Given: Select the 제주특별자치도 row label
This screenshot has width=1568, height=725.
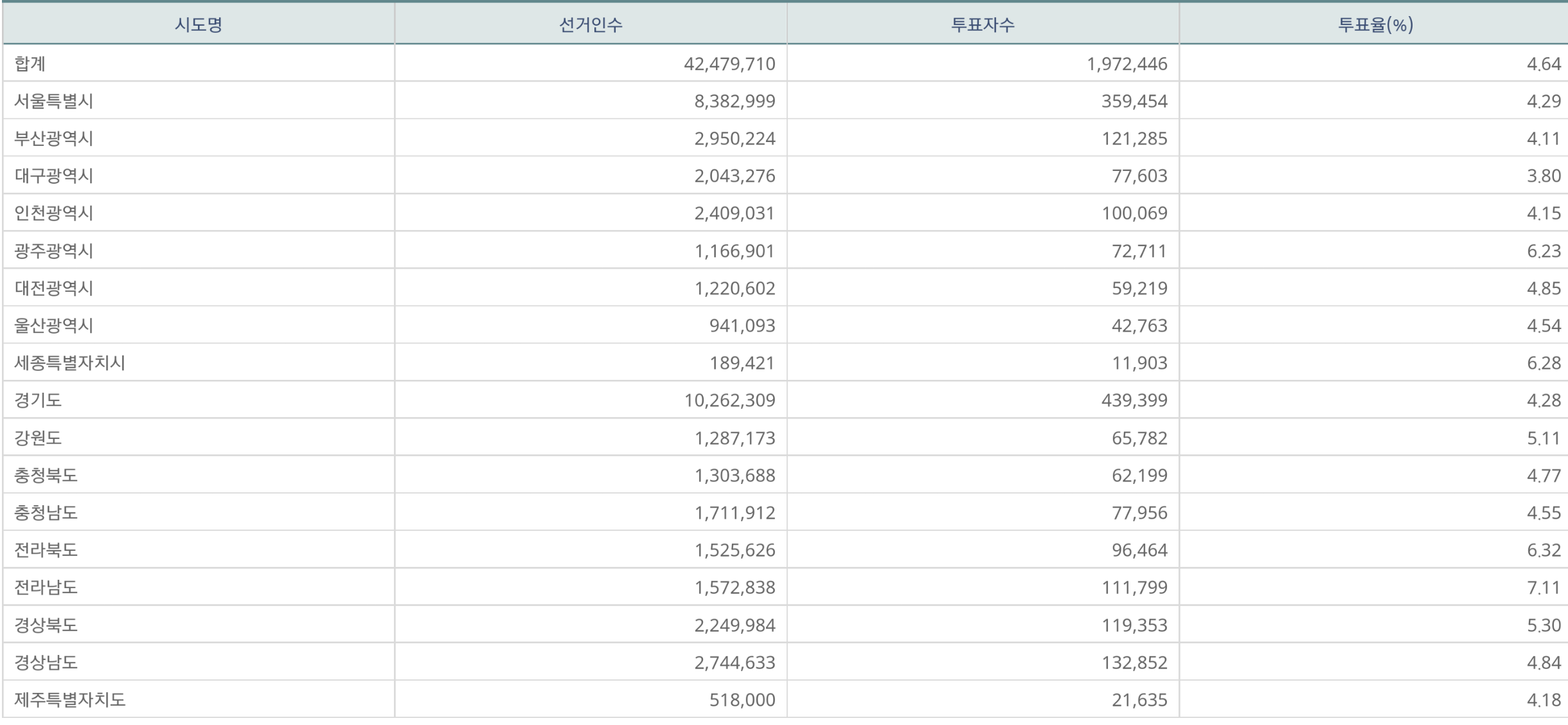Looking at the screenshot, I should (x=69, y=699).
